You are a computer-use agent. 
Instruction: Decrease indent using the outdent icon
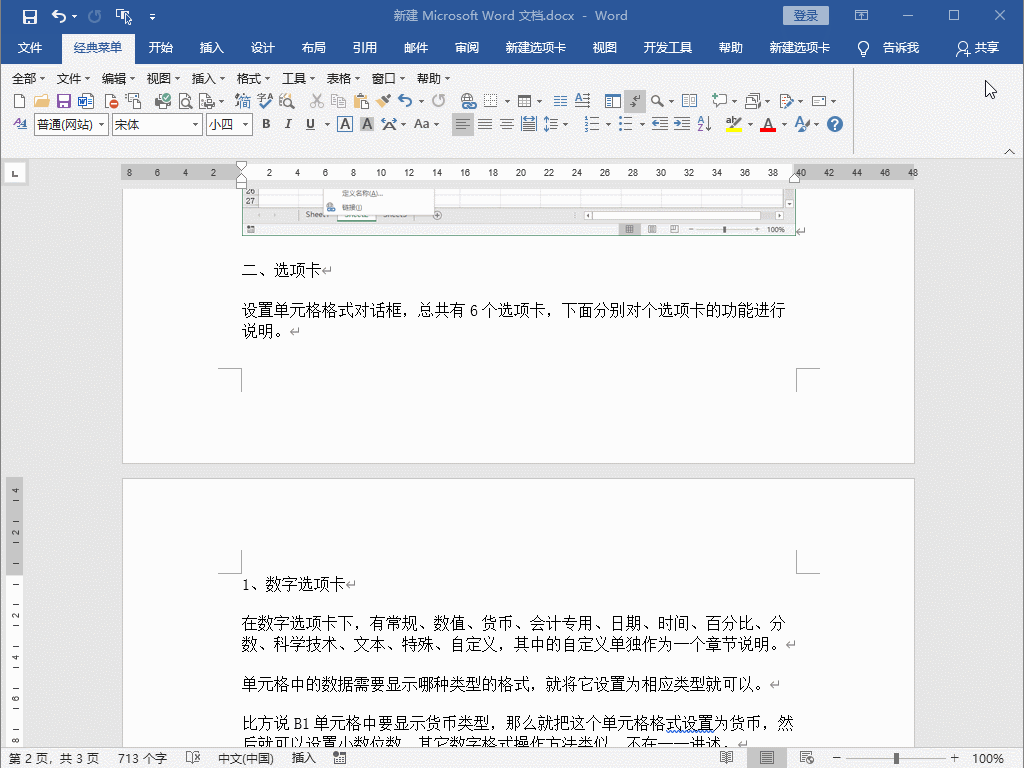pos(660,124)
